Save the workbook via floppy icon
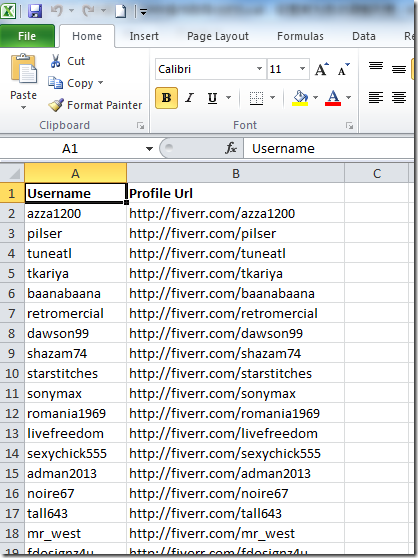 (x=35, y=11)
